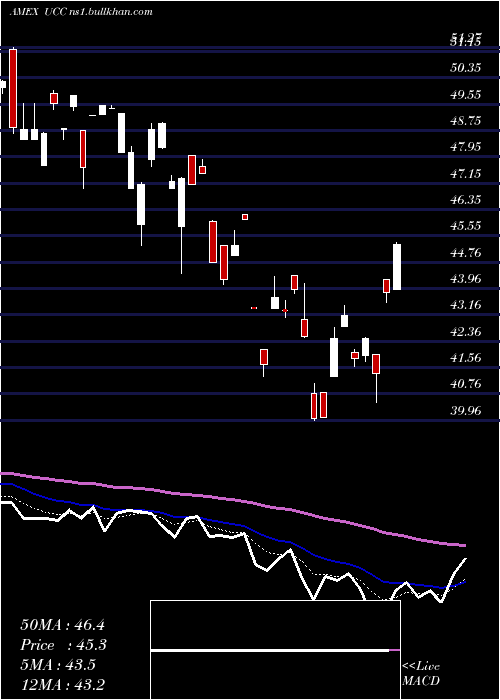Click the <<Live MACD label
500x700 pixels.
[x=421, y=673]
